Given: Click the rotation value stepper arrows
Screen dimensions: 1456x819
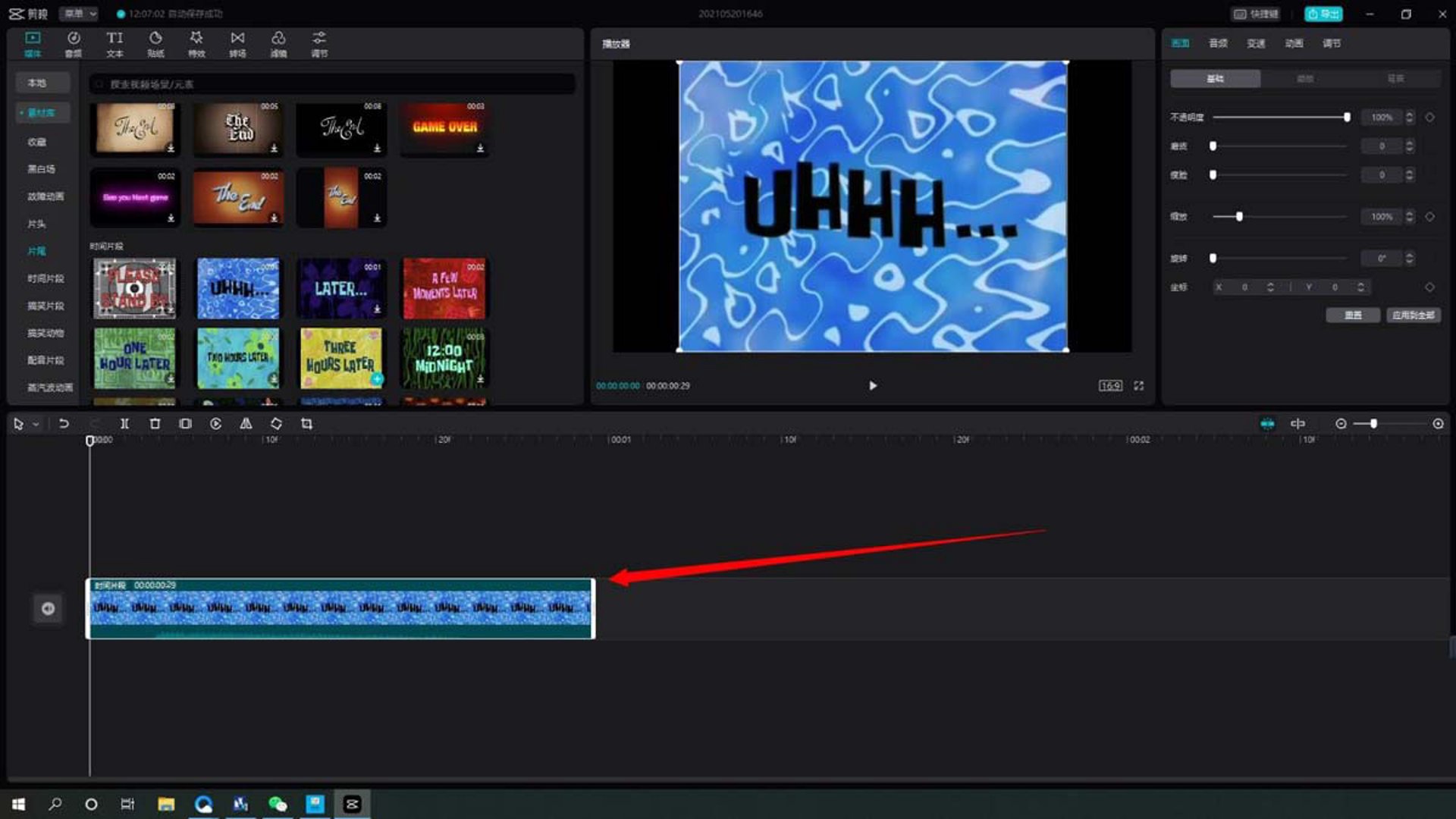Looking at the screenshot, I should tap(1409, 259).
